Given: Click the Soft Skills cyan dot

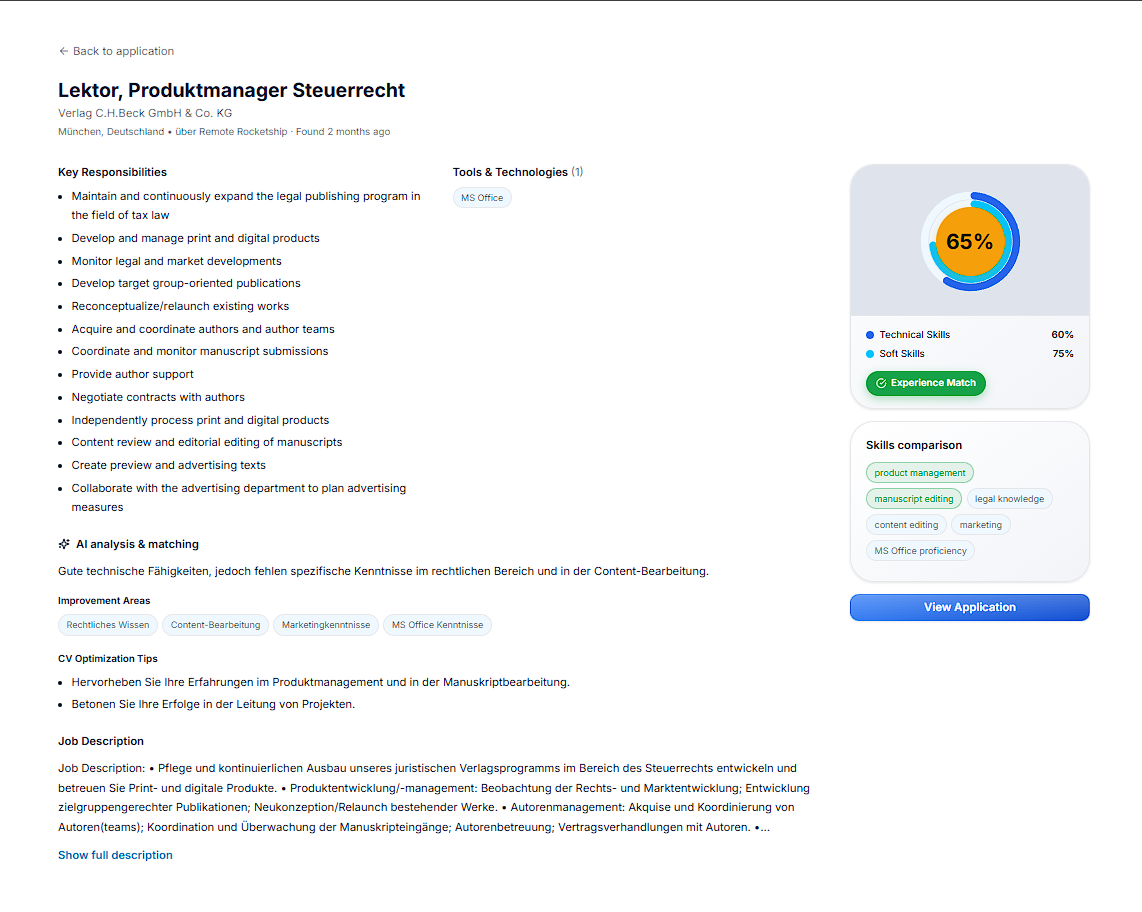Looking at the screenshot, I should tap(870, 354).
